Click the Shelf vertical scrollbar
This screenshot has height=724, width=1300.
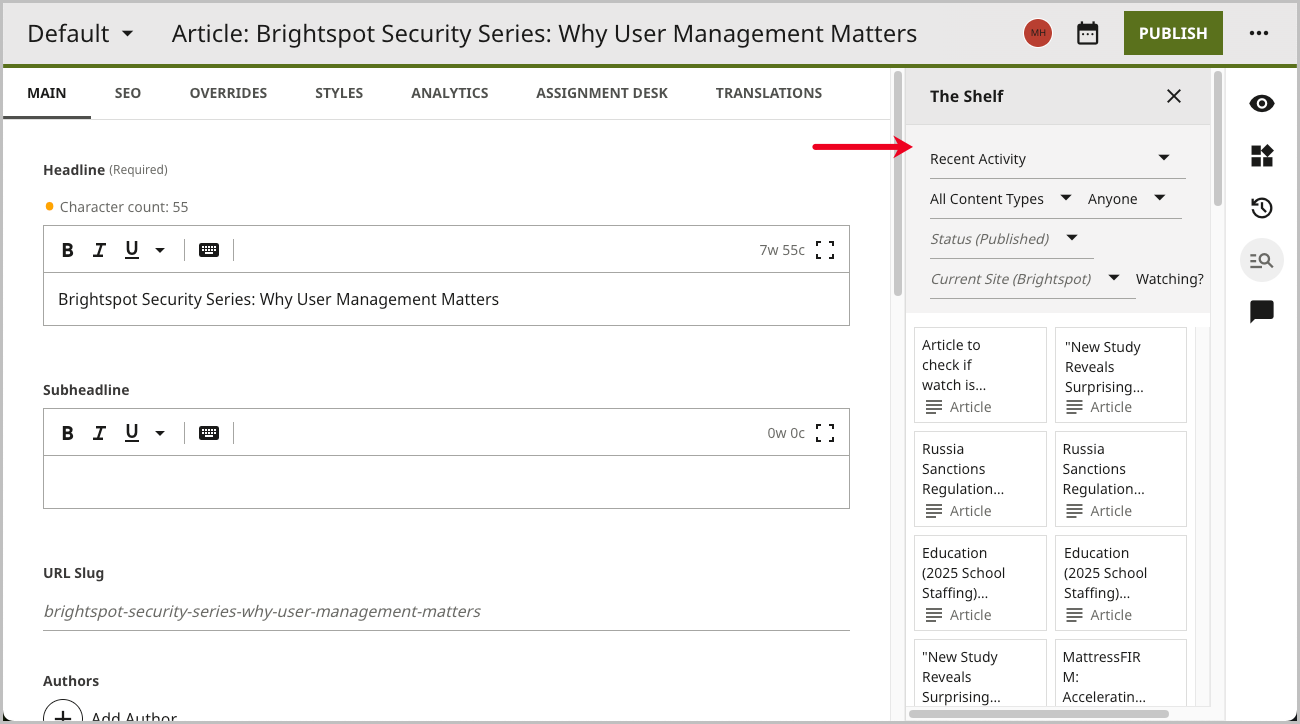click(1217, 138)
